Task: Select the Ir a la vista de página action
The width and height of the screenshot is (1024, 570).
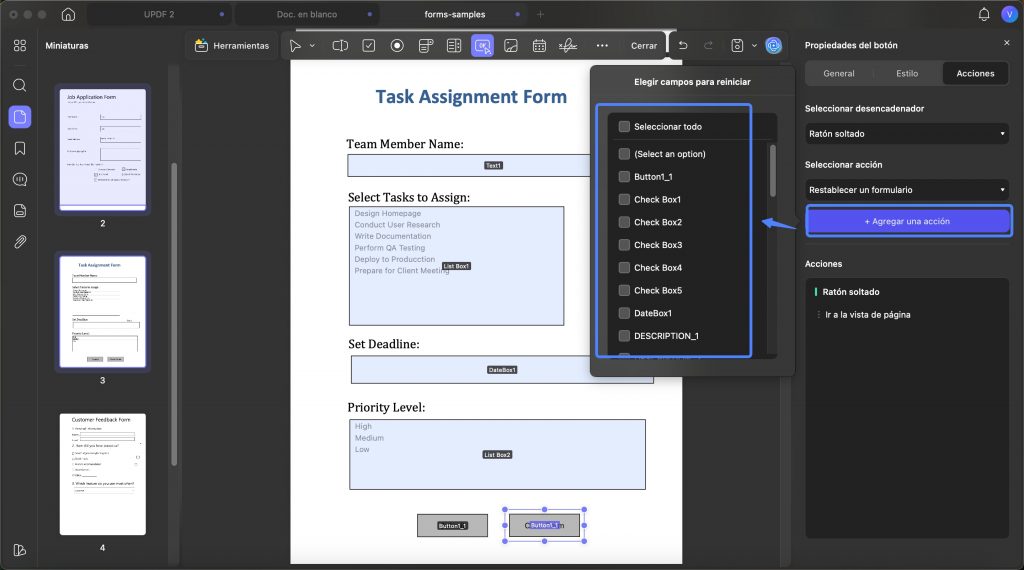Action: 867,315
